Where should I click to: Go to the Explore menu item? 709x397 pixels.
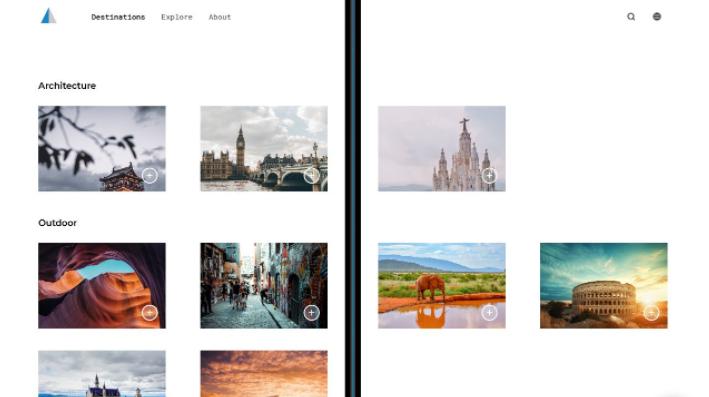[177, 17]
